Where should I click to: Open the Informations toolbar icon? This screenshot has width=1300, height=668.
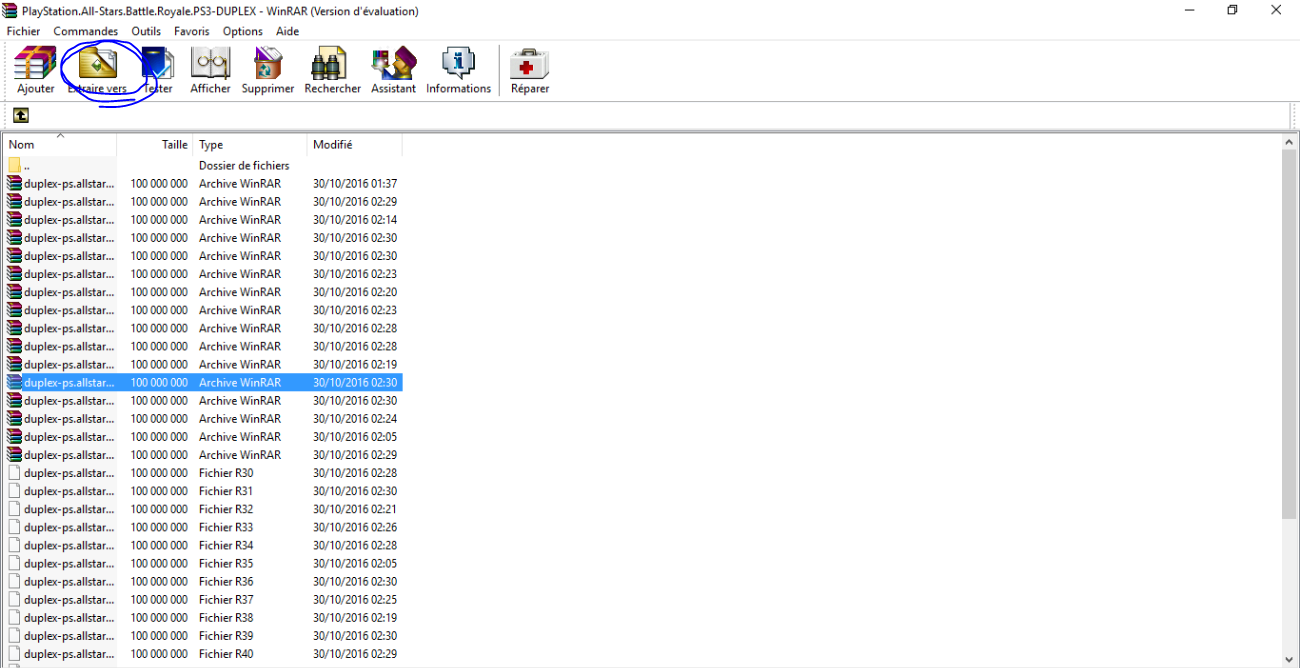point(458,64)
